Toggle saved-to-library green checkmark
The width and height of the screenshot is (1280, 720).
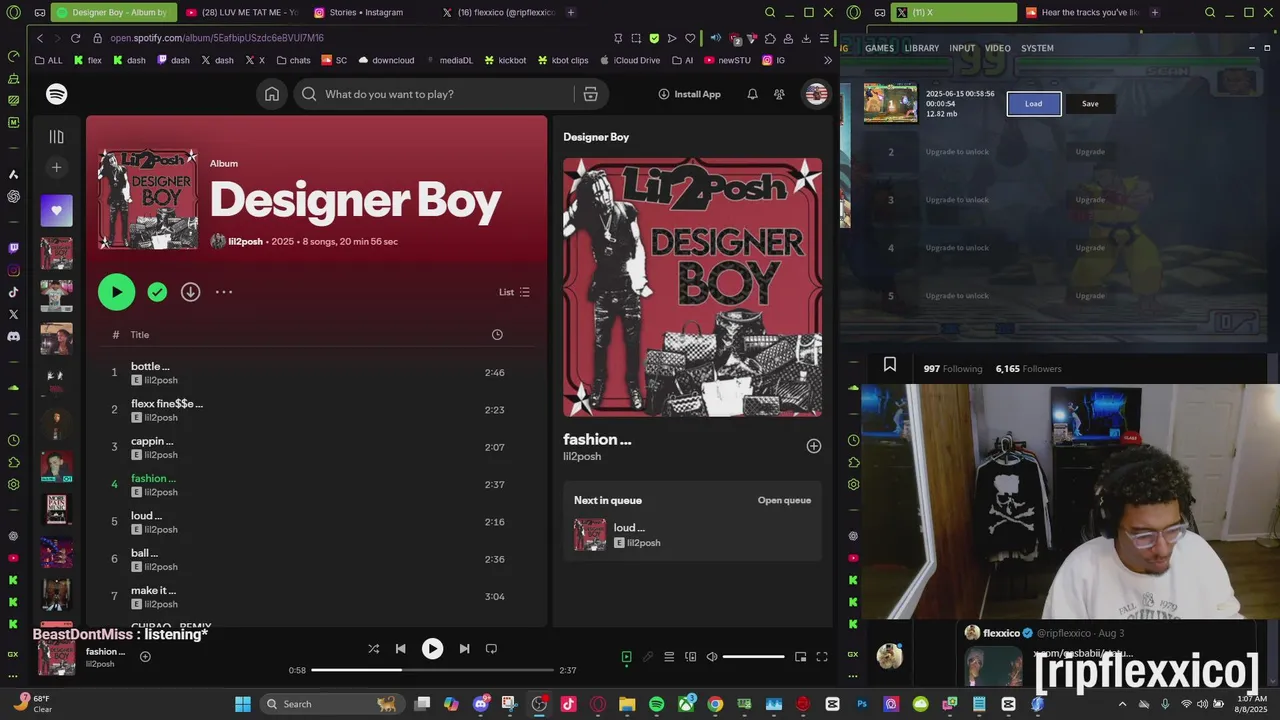[157, 292]
